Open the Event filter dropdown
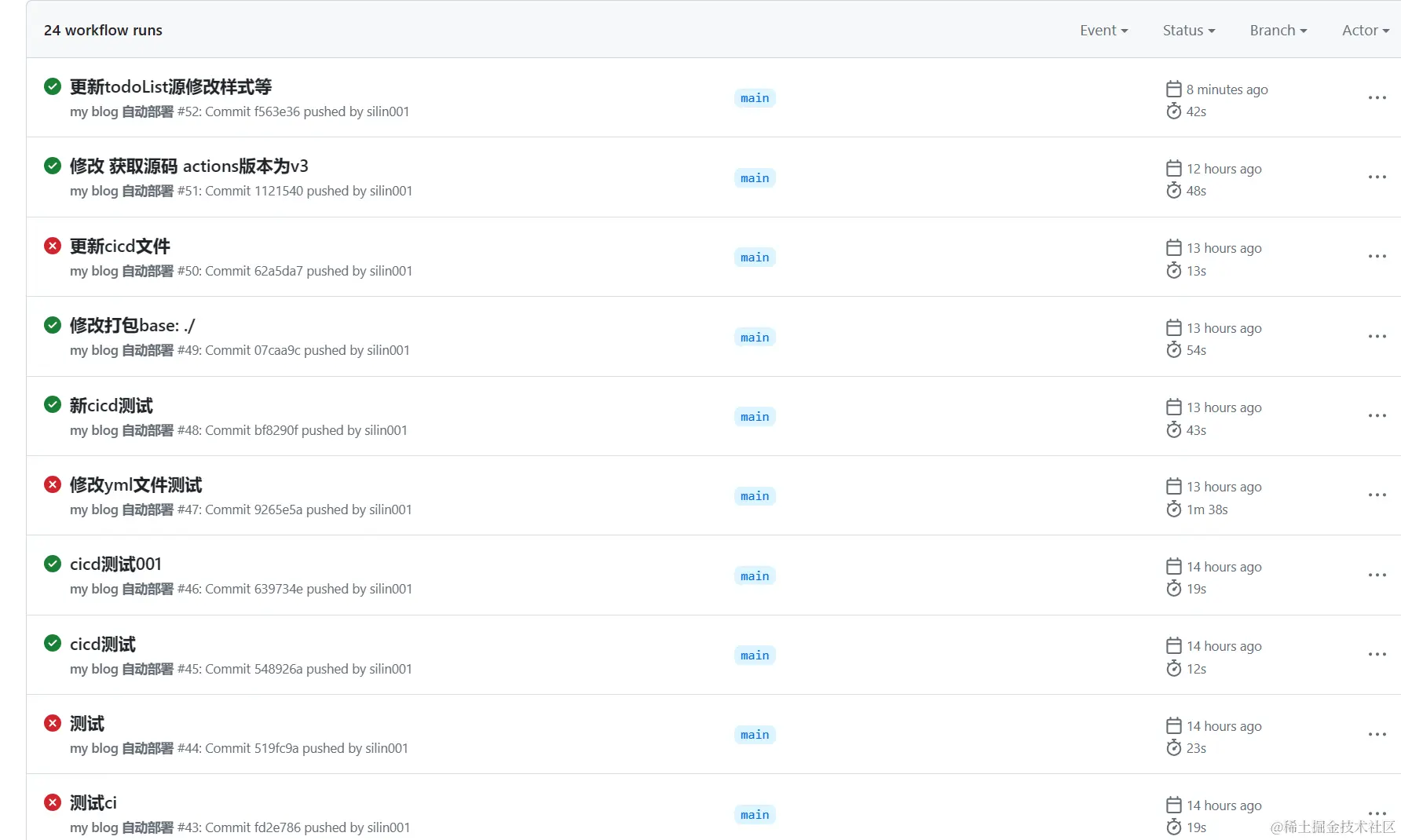The width and height of the screenshot is (1401, 840). pyautogui.click(x=1103, y=31)
